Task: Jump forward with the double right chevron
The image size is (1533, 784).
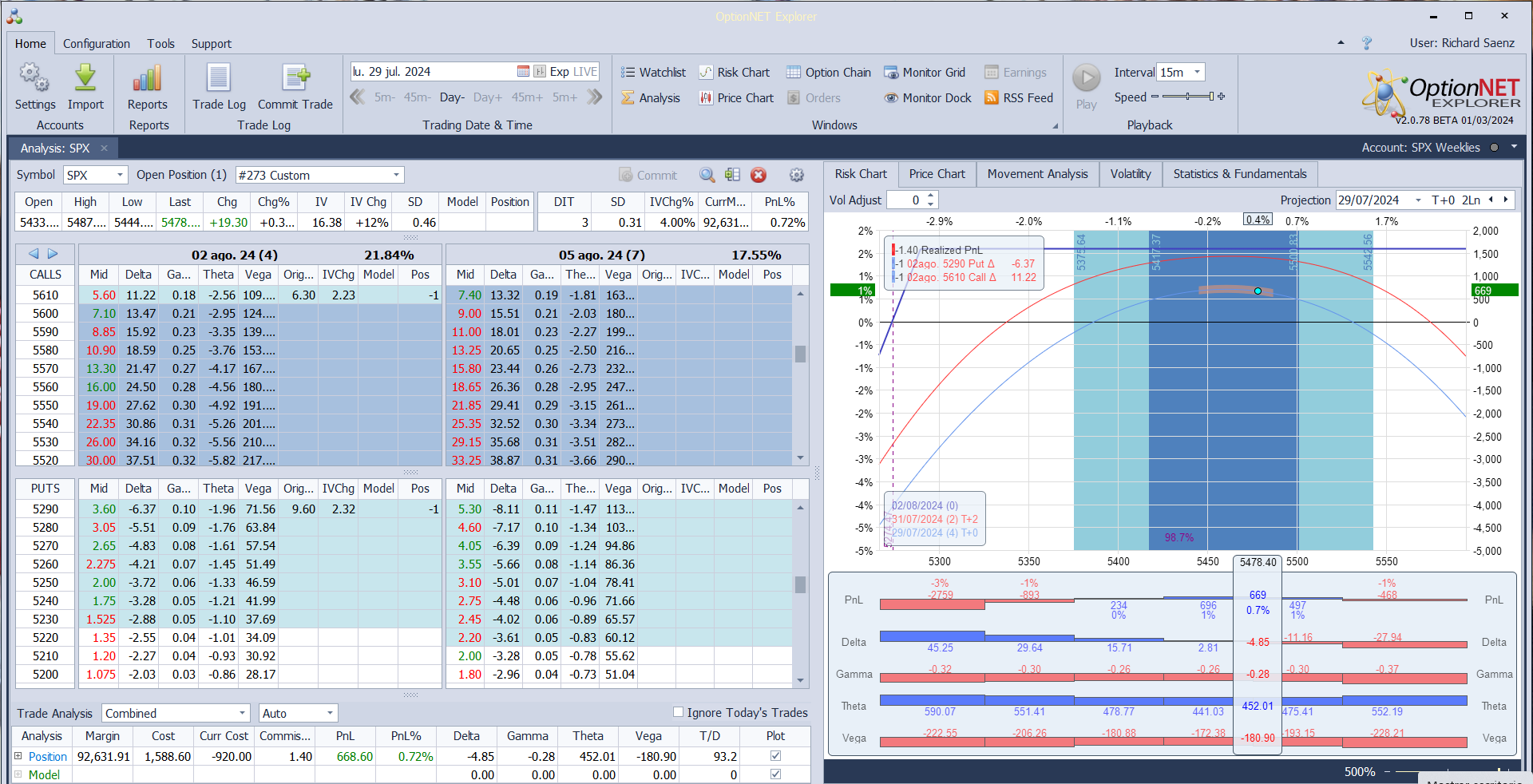Action: (x=595, y=97)
